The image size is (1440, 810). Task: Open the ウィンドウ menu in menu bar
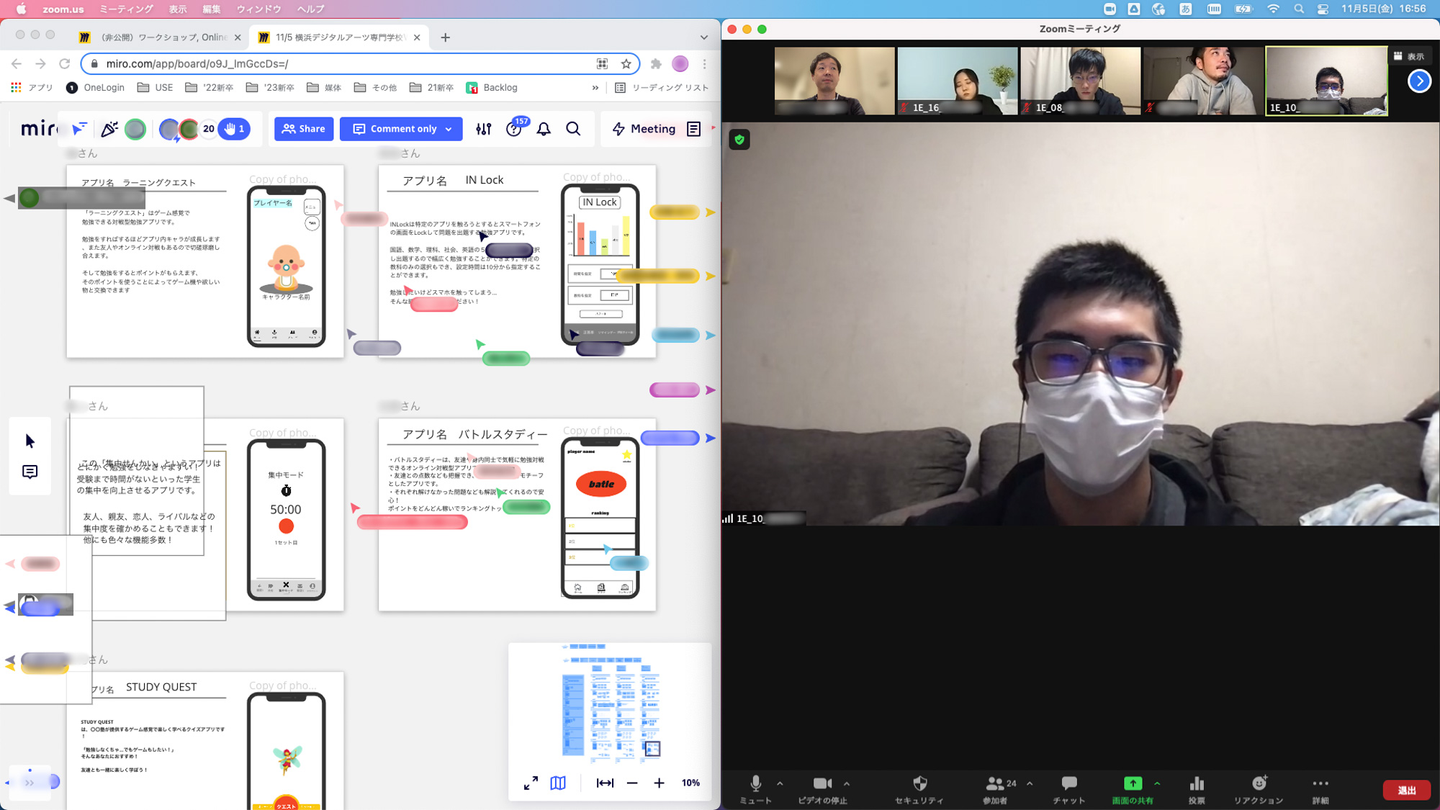click(259, 9)
